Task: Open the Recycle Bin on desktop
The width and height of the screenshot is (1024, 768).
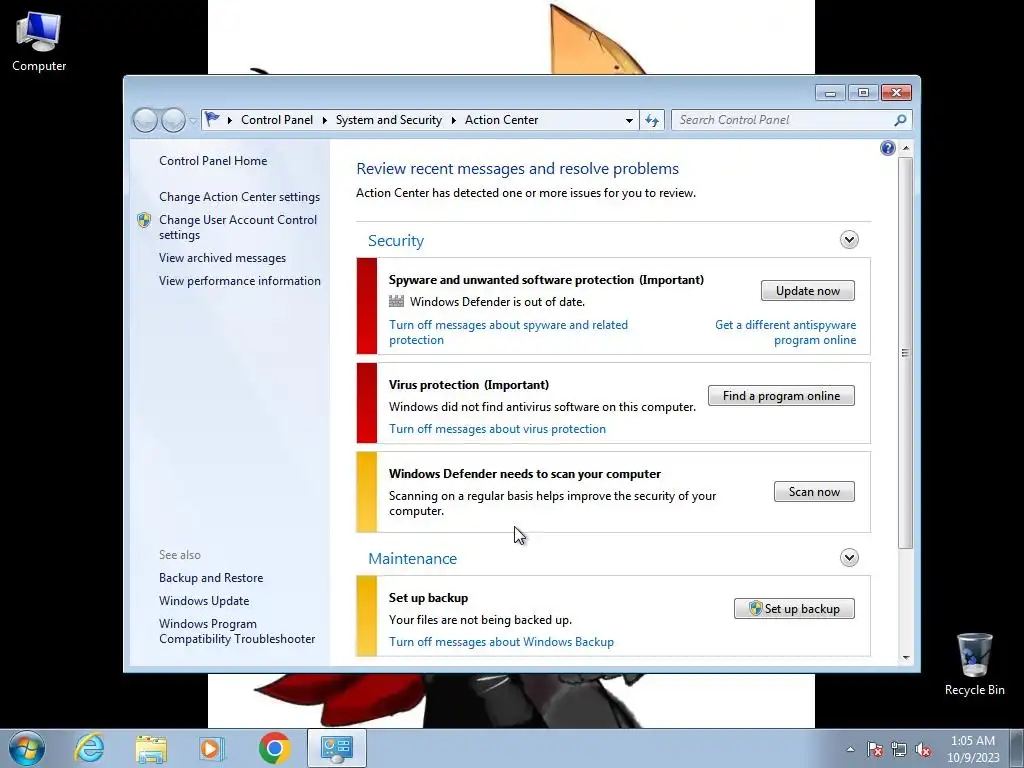Action: pos(974,664)
